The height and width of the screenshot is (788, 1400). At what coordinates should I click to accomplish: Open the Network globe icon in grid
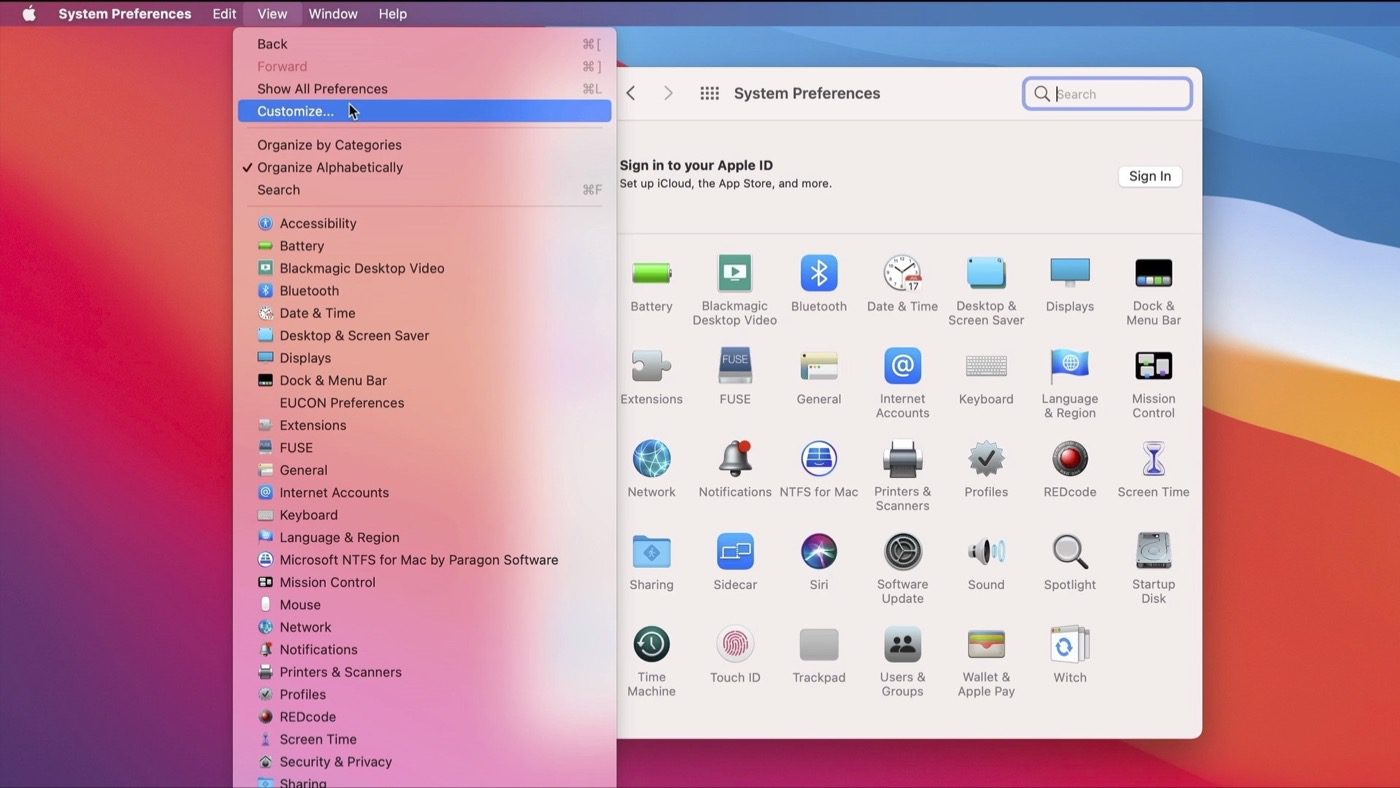point(651,459)
